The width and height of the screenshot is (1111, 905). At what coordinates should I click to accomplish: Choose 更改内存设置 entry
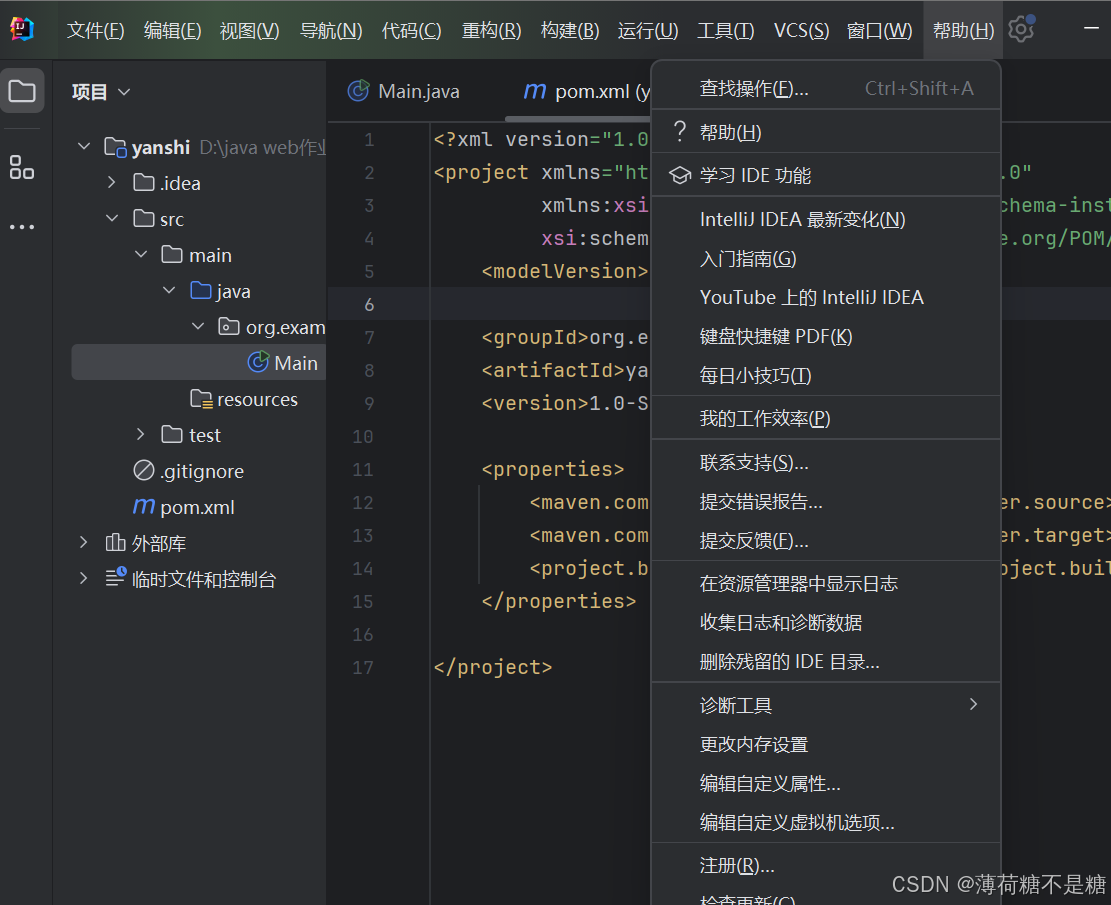[825, 744]
